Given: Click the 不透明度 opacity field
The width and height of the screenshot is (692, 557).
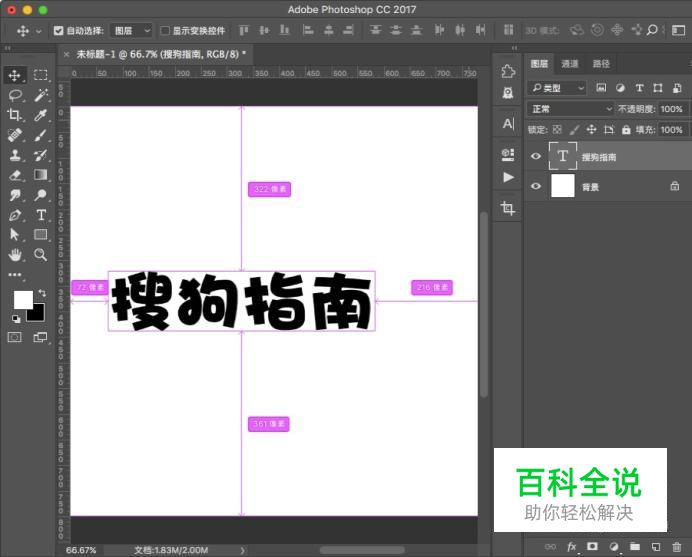Looking at the screenshot, I should tap(671, 109).
